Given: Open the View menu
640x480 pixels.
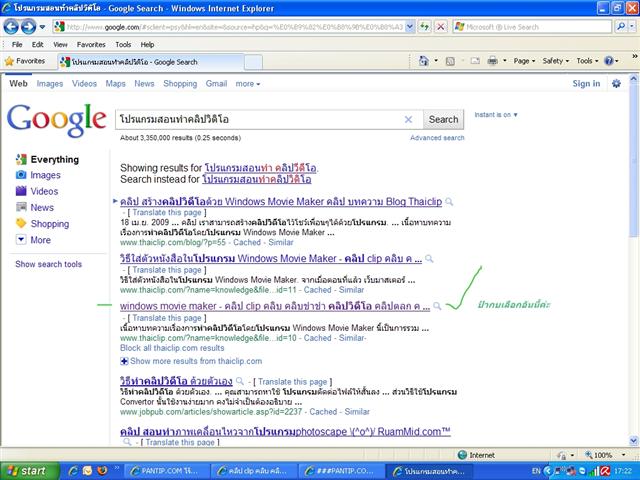Looking at the screenshot, I should [x=60, y=44].
